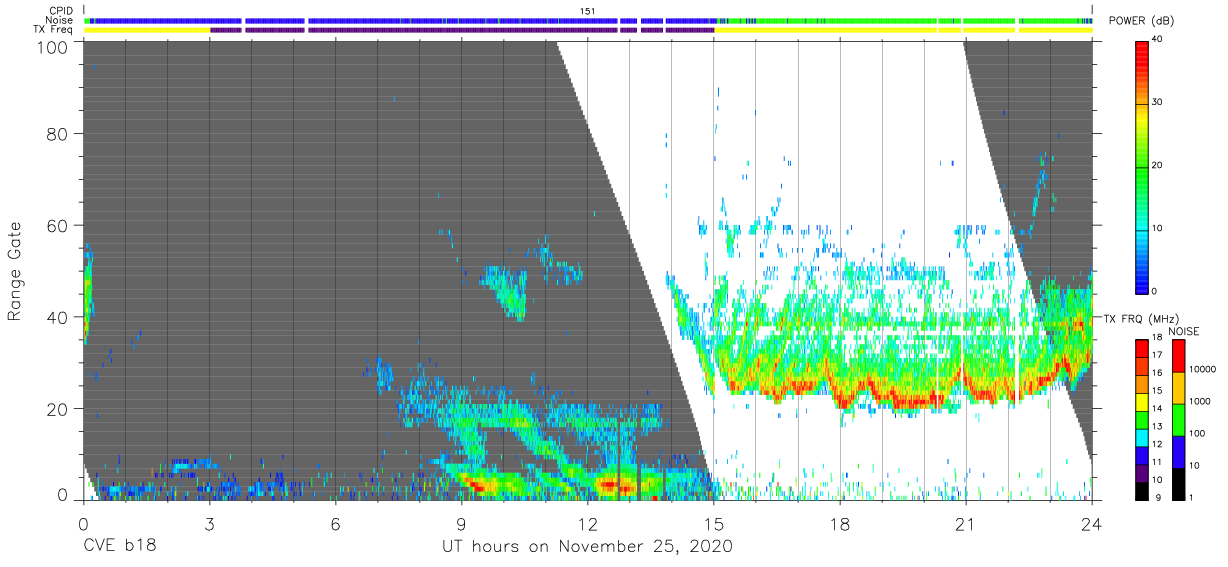Click noise scale label 100
This screenshot has width=1228, height=567.
(x=1199, y=434)
